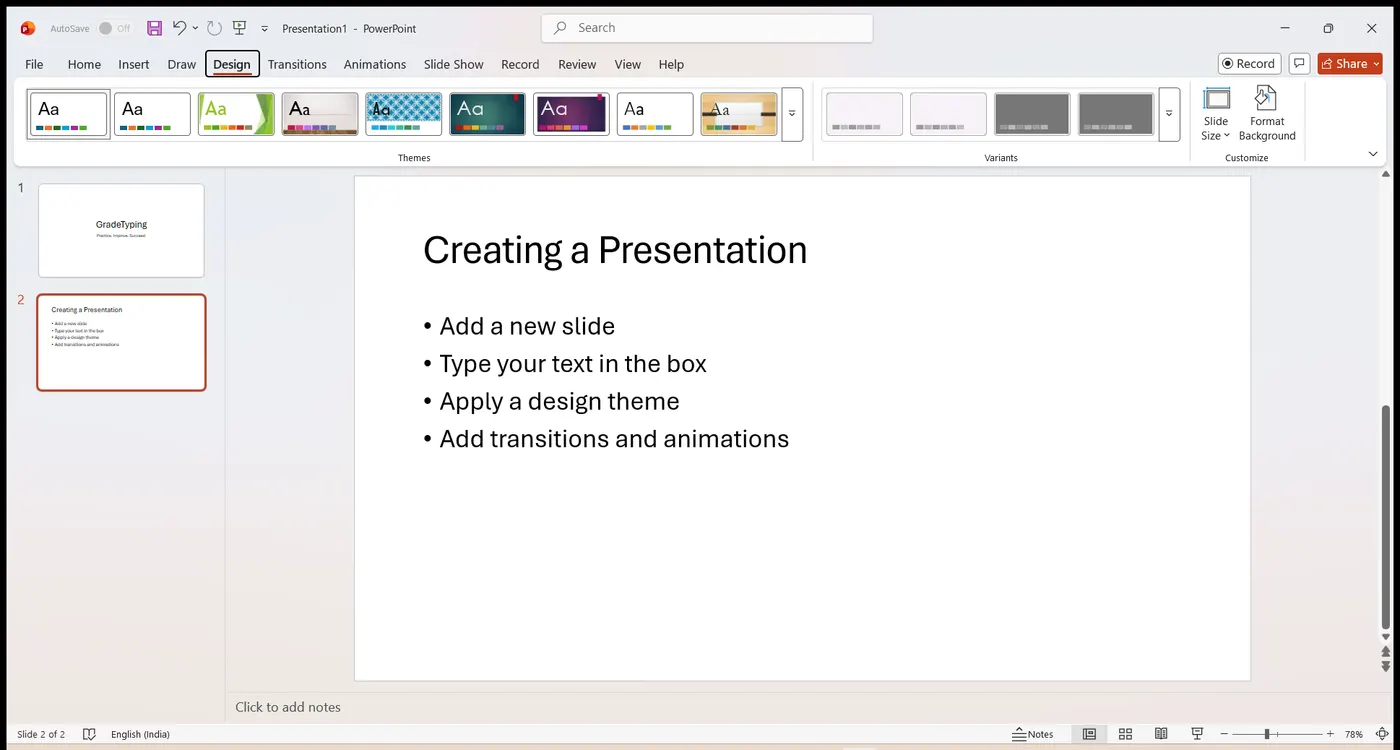Switch to the View tab

tap(628, 64)
